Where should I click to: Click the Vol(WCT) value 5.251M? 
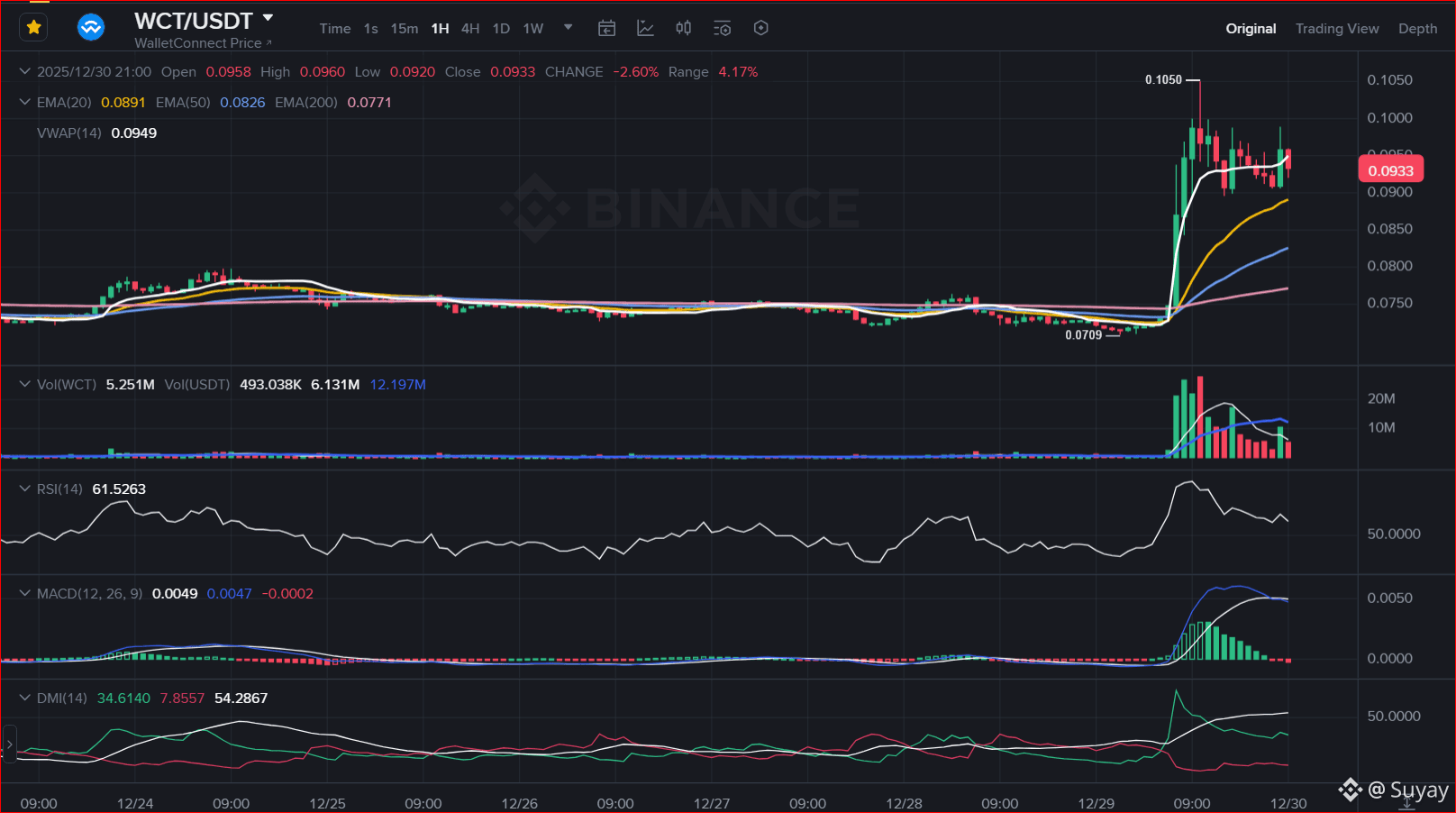pyautogui.click(x=131, y=384)
